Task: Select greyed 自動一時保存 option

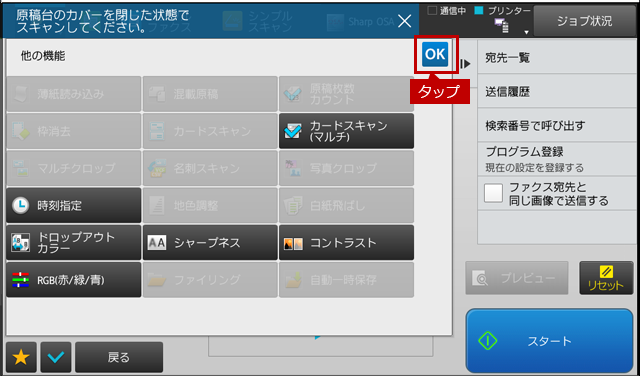Action: (x=347, y=280)
